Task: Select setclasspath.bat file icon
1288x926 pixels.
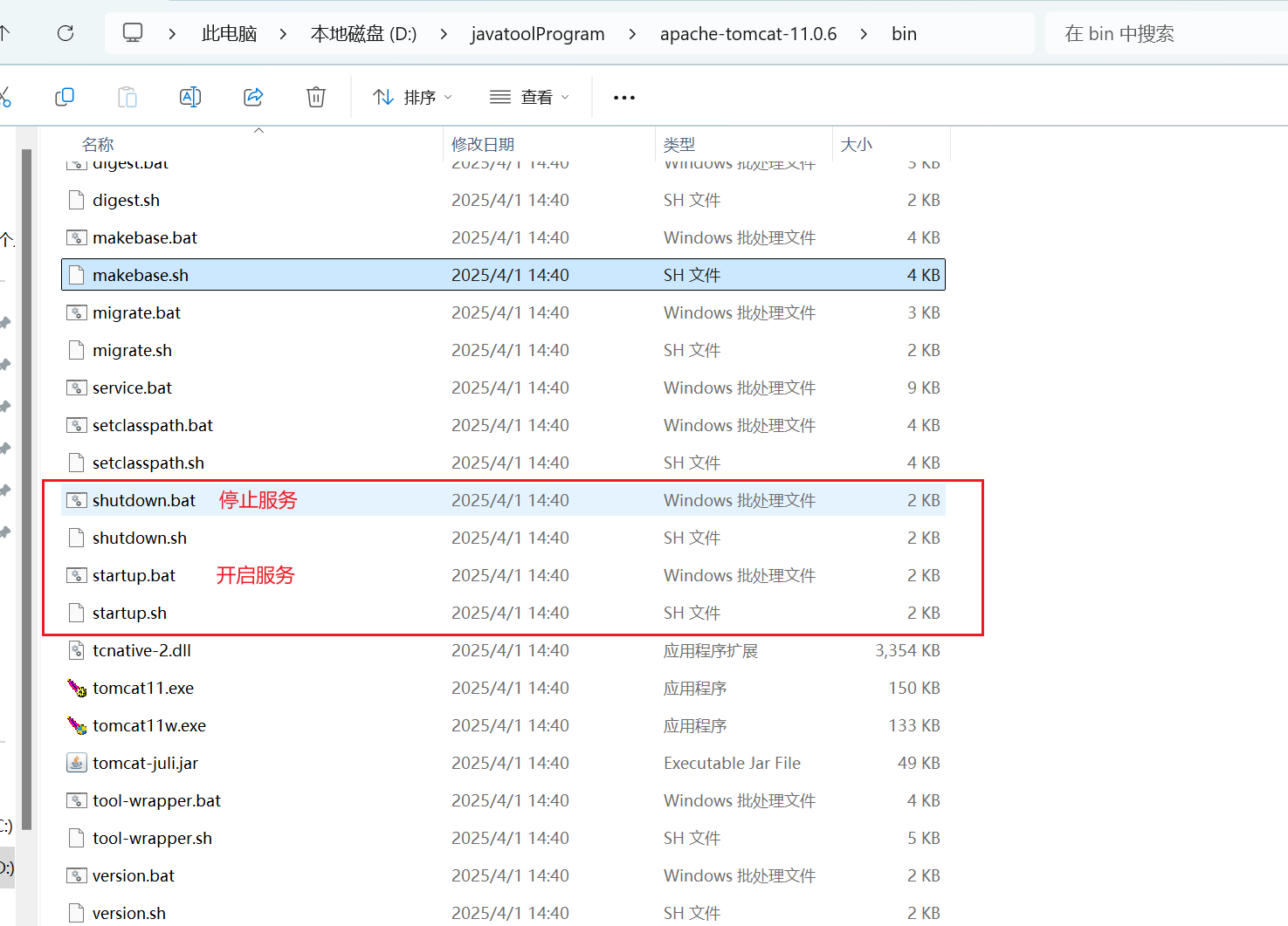Action: (77, 425)
